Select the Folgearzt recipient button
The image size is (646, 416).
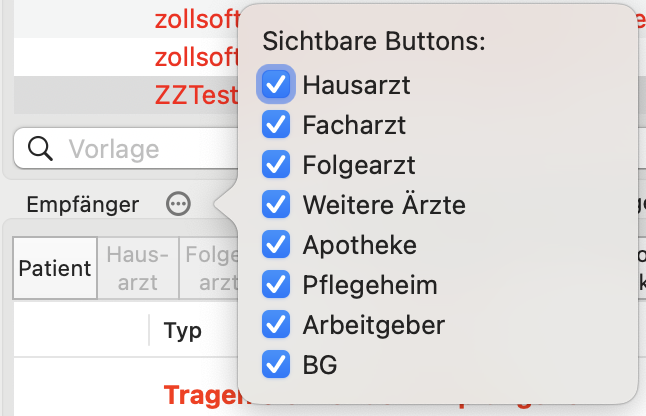click(209, 269)
